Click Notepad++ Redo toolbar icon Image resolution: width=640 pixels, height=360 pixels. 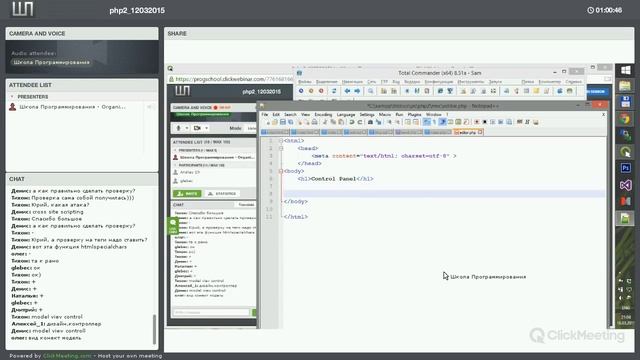360,122
